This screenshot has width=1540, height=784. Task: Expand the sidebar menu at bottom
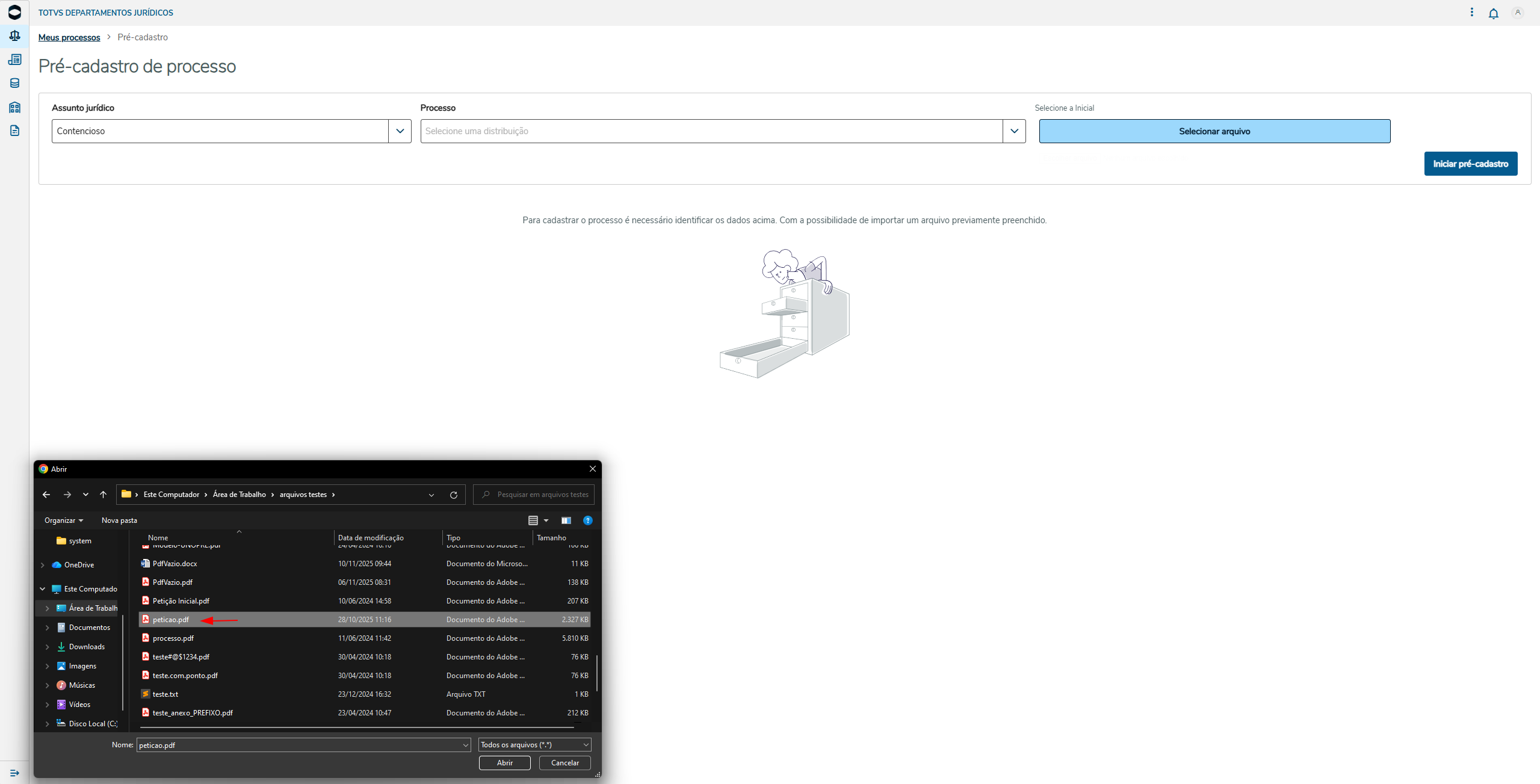pyautogui.click(x=14, y=773)
